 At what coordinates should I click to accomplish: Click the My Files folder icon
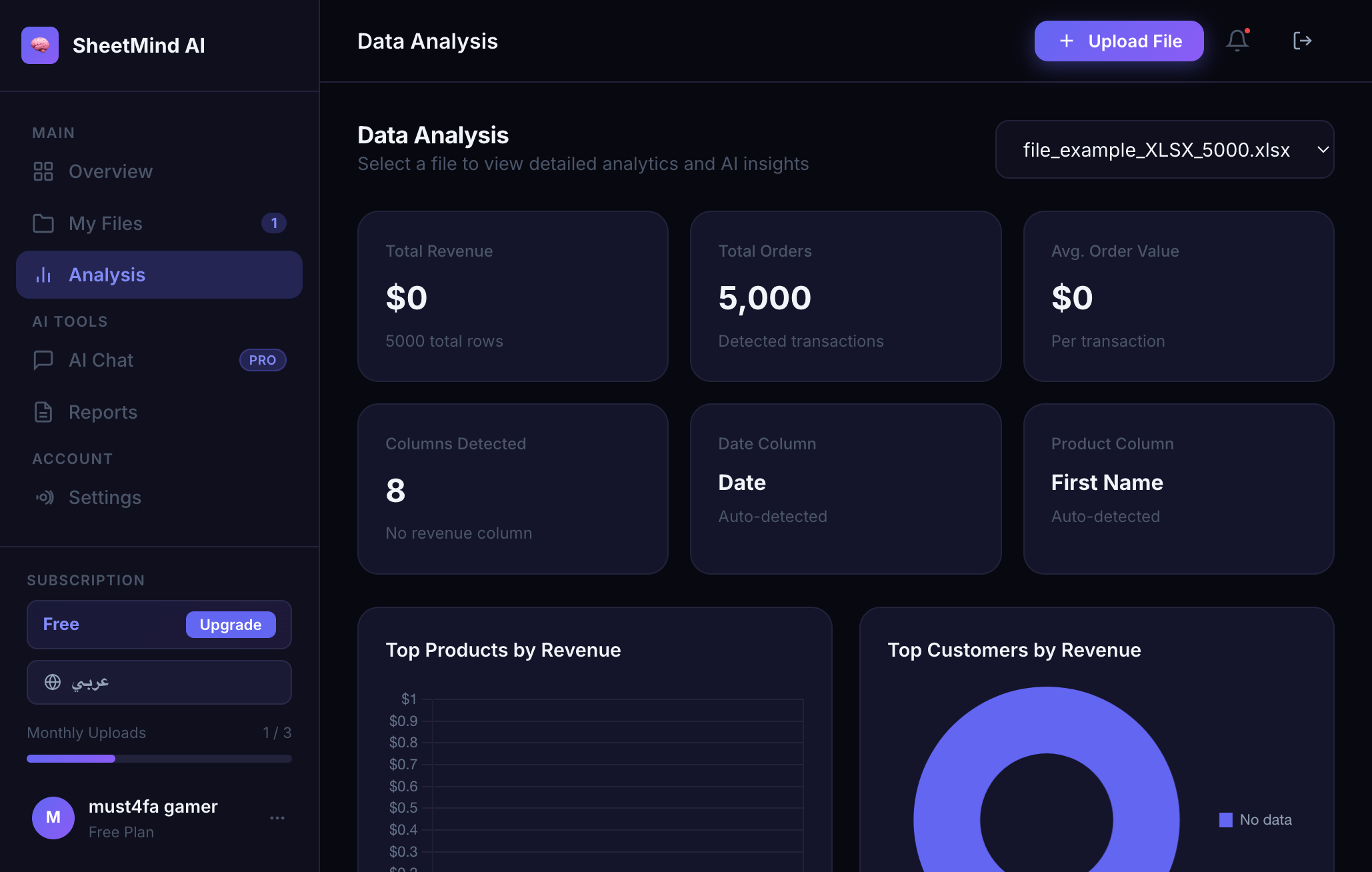(x=43, y=223)
